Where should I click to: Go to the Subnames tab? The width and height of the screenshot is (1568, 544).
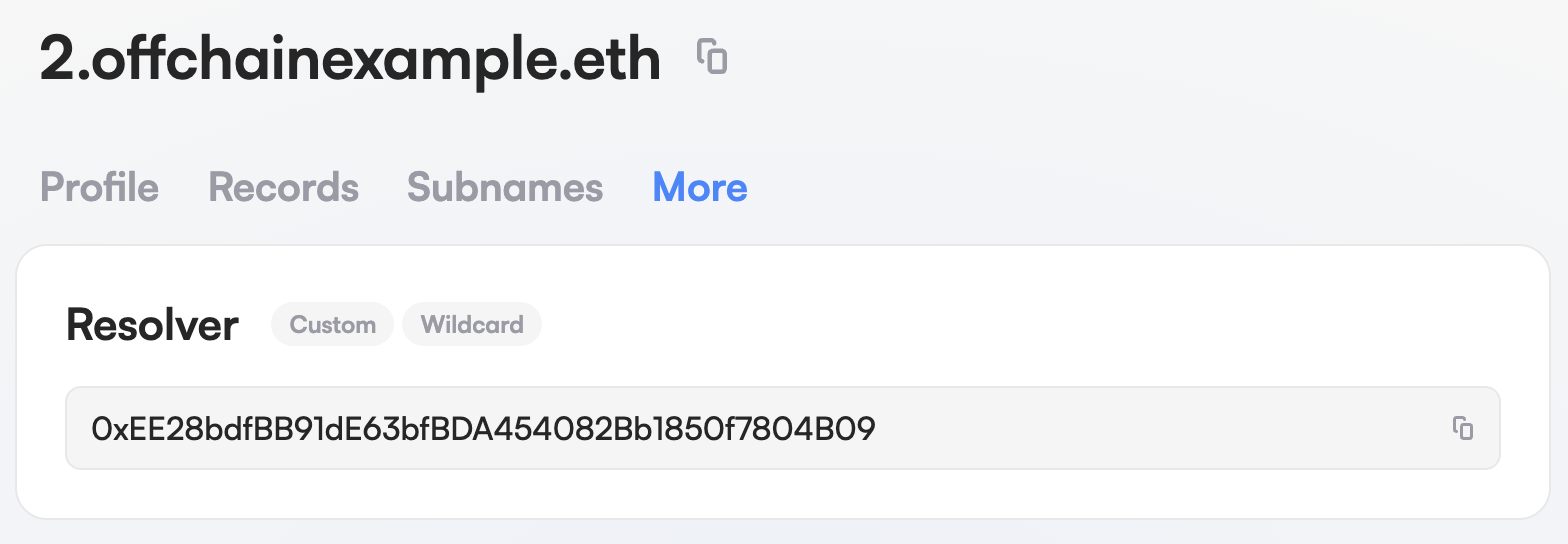coord(505,187)
